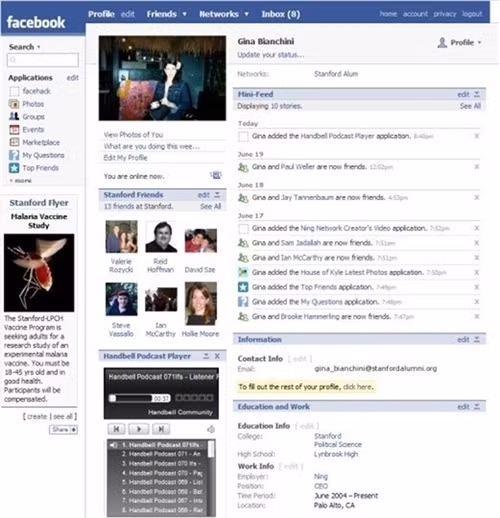The image size is (500, 518).
Task: Click Update your status field
Action: (270, 55)
